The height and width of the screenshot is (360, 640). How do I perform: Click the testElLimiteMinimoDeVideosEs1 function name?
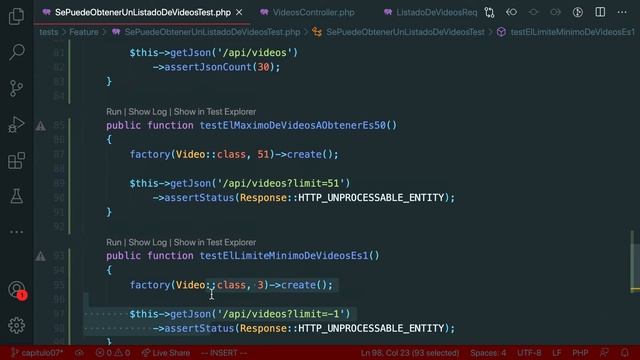click(284, 256)
